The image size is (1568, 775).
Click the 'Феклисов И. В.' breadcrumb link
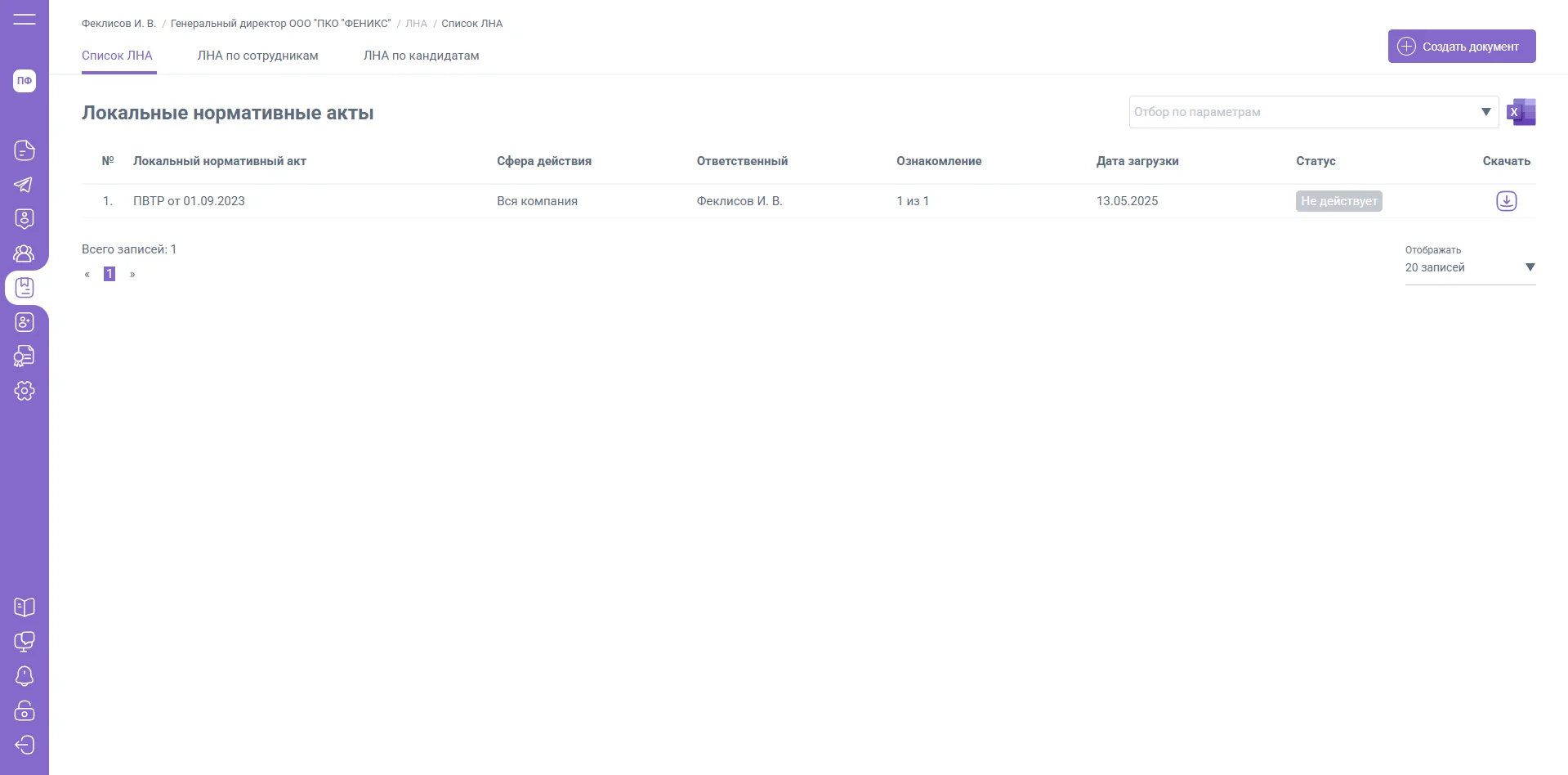point(118,24)
